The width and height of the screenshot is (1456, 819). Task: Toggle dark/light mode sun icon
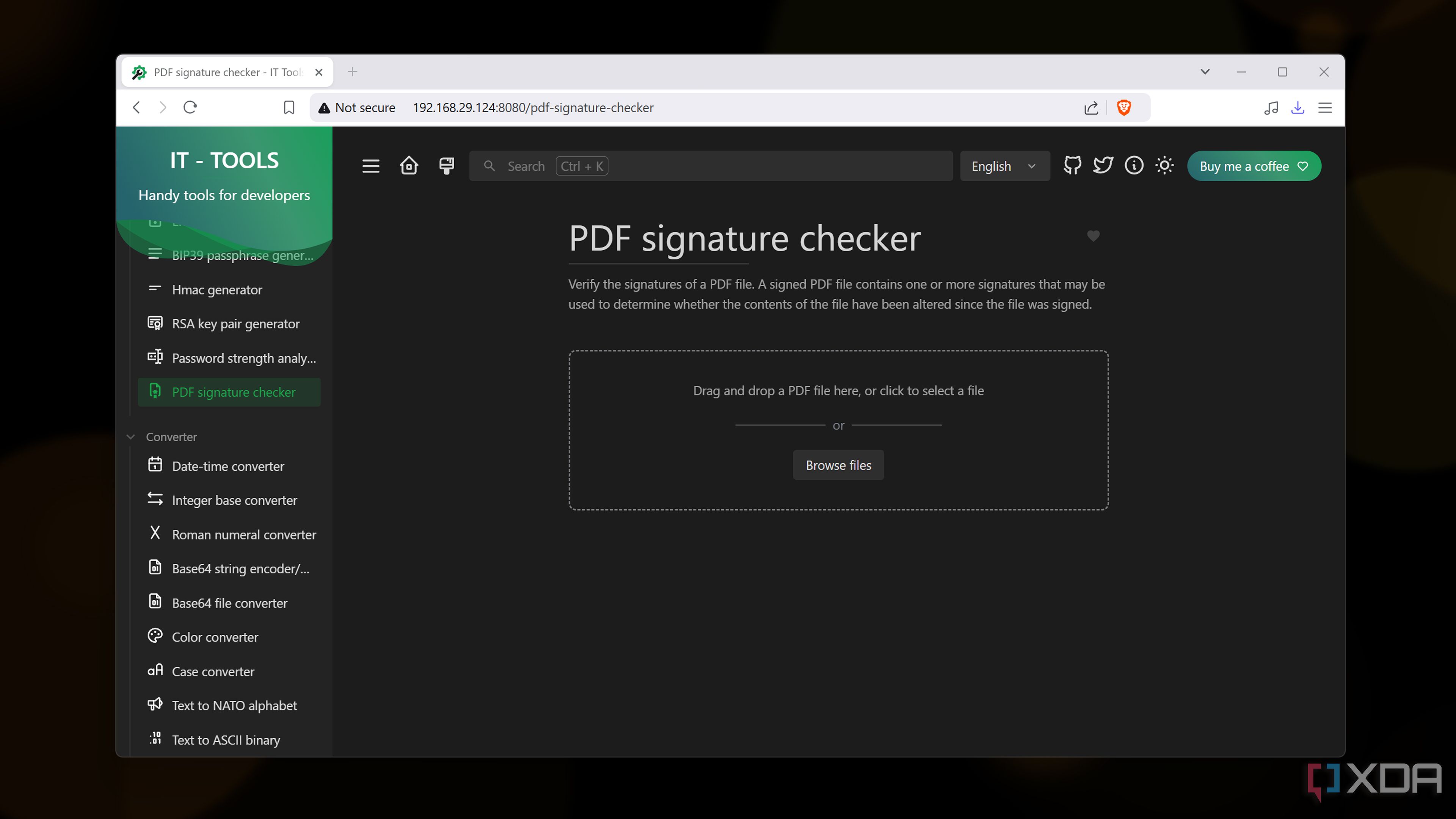click(x=1164, y=166)
